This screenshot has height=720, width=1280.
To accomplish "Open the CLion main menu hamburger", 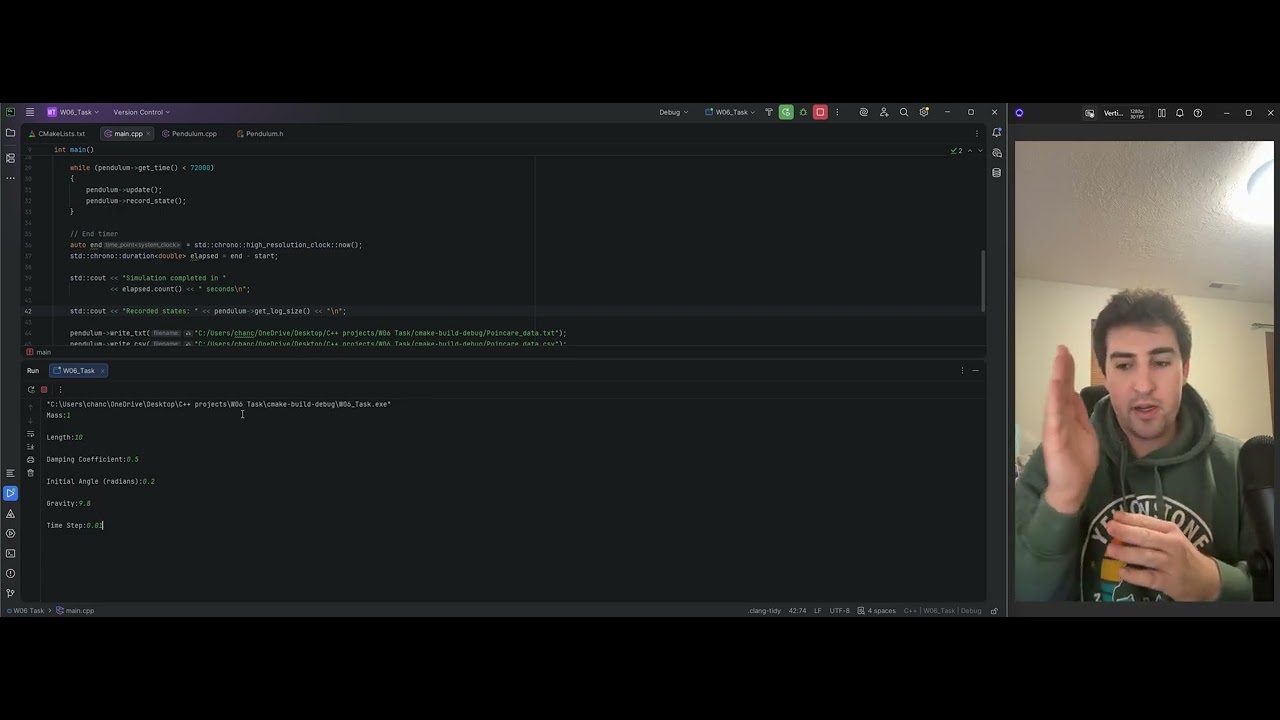I will (x=30, y=112).
